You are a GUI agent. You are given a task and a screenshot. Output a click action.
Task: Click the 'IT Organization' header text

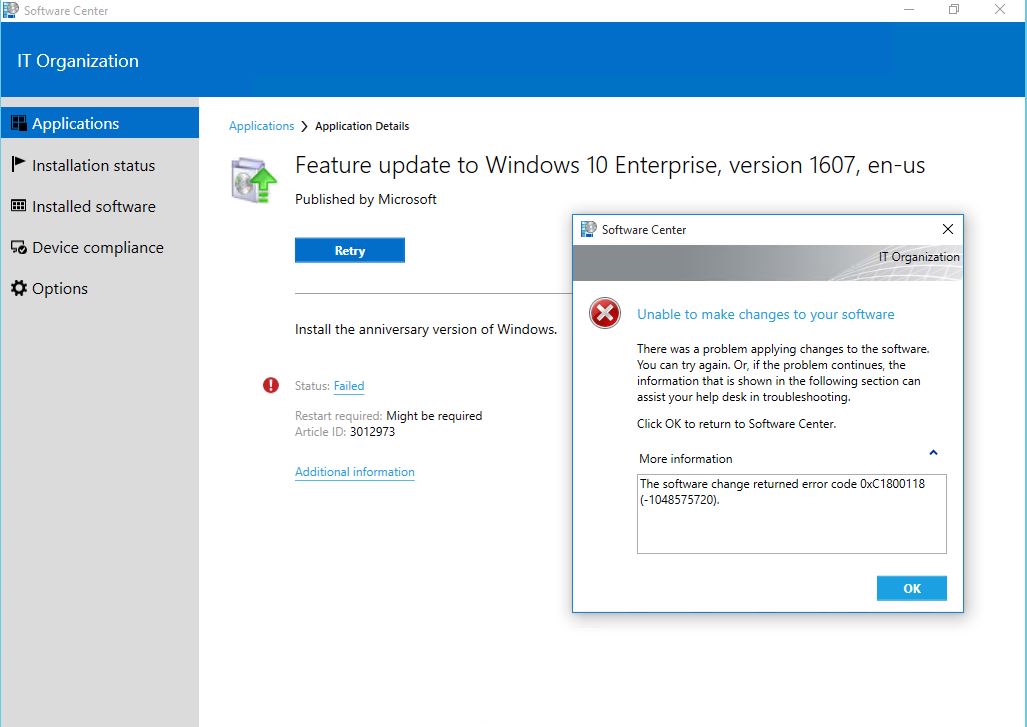pos(78,61)
